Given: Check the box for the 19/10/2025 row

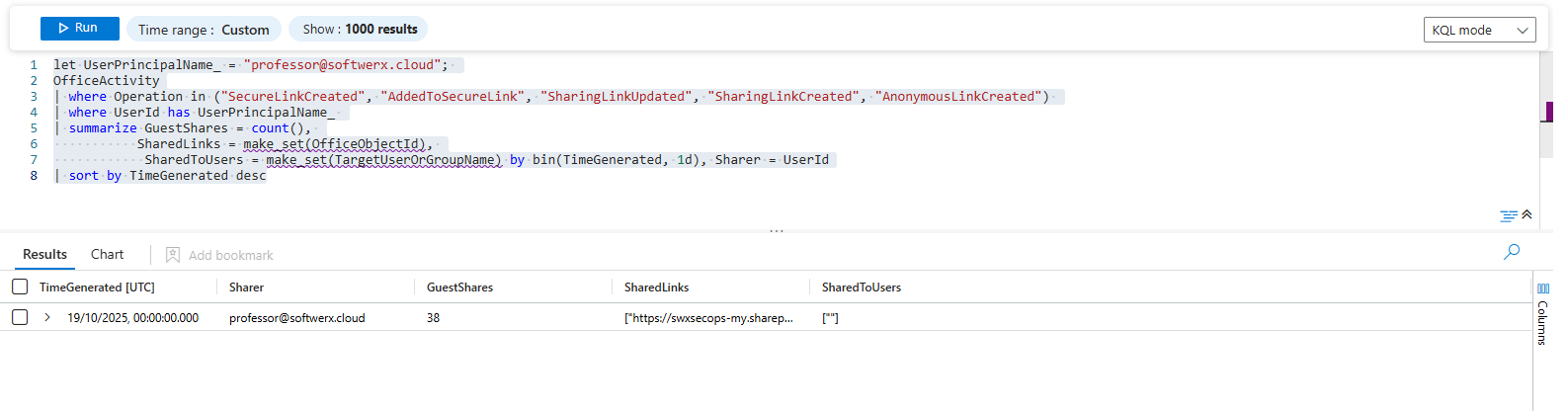Looking at the screenshot, I should (20, 318).
